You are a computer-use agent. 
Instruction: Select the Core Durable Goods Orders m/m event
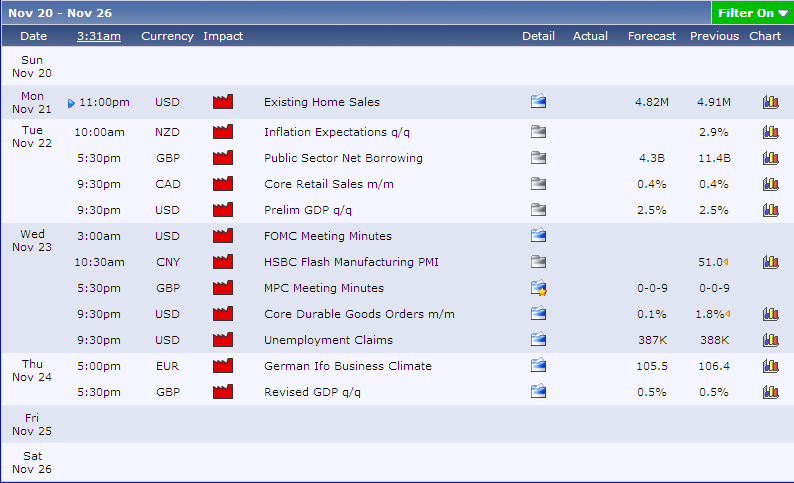click(359, 315)
